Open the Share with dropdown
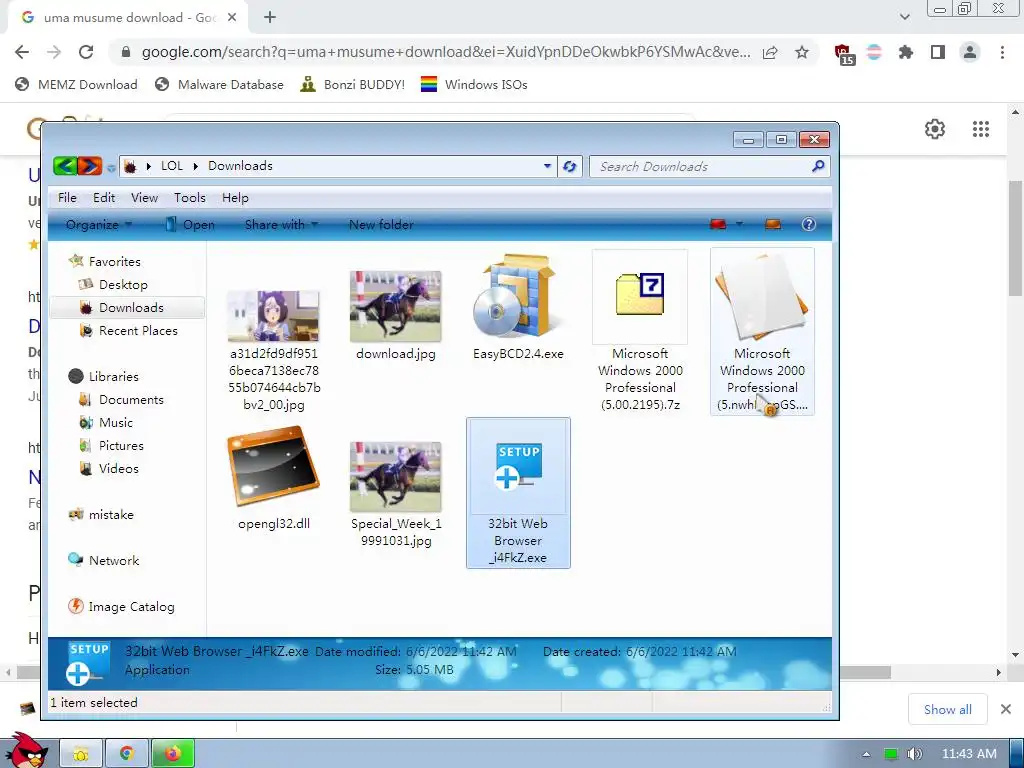 281,225
